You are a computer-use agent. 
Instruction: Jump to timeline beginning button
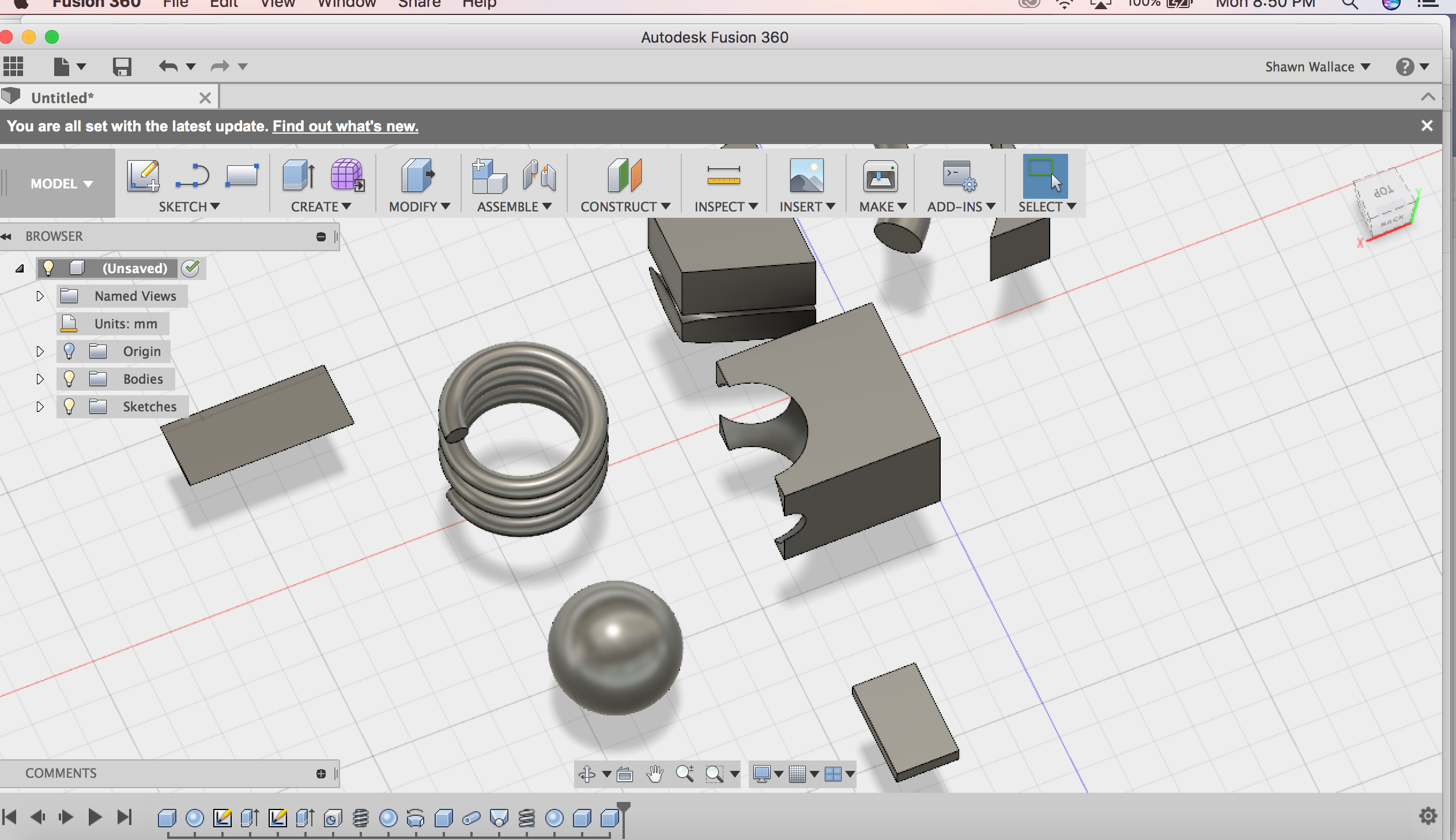tap(10, 817)
